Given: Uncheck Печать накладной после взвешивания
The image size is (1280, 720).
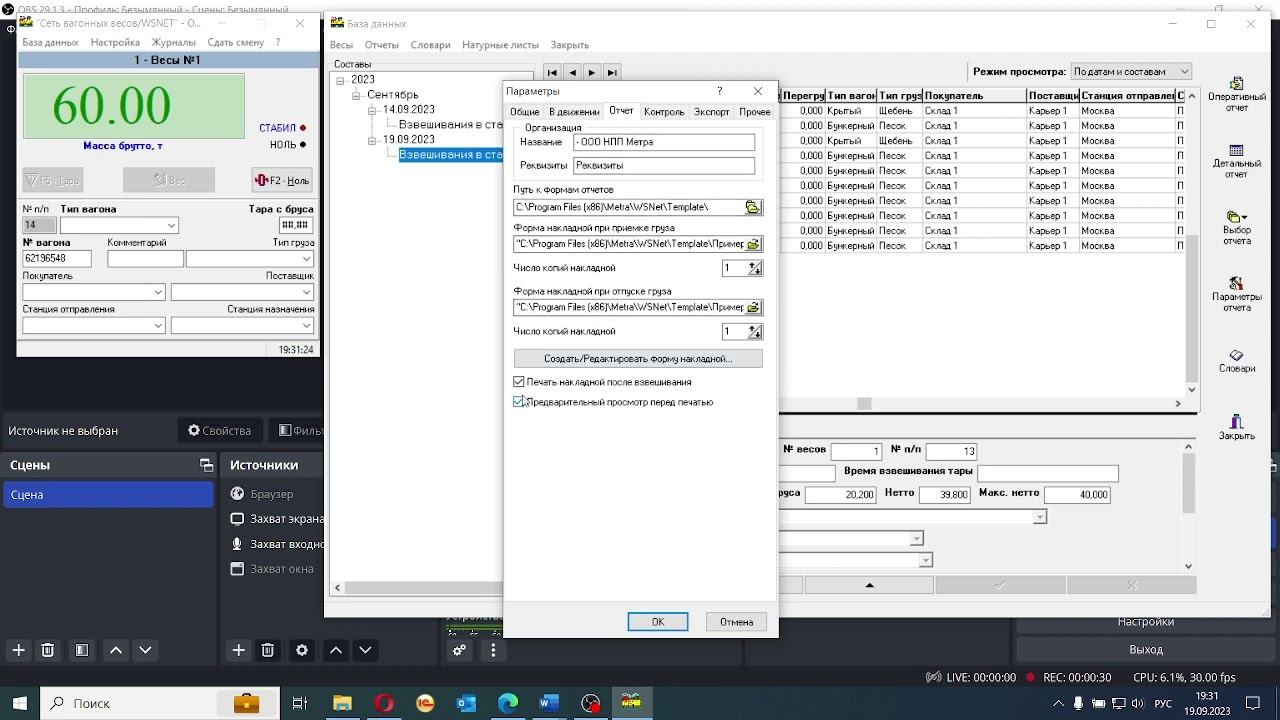Looking at the screenshot, I should 519,382.
